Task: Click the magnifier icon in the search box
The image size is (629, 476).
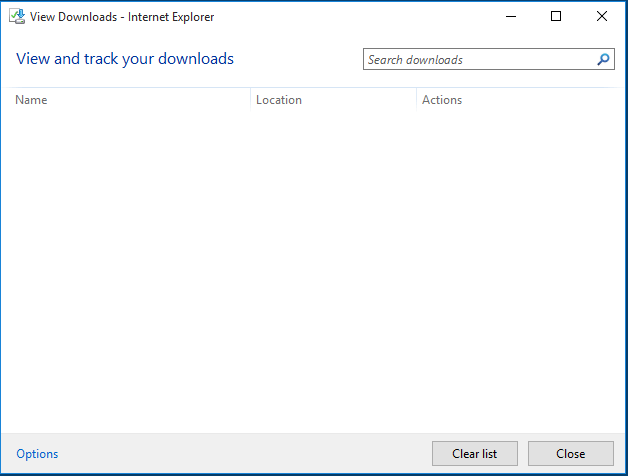Action: [x=603, y=60]
